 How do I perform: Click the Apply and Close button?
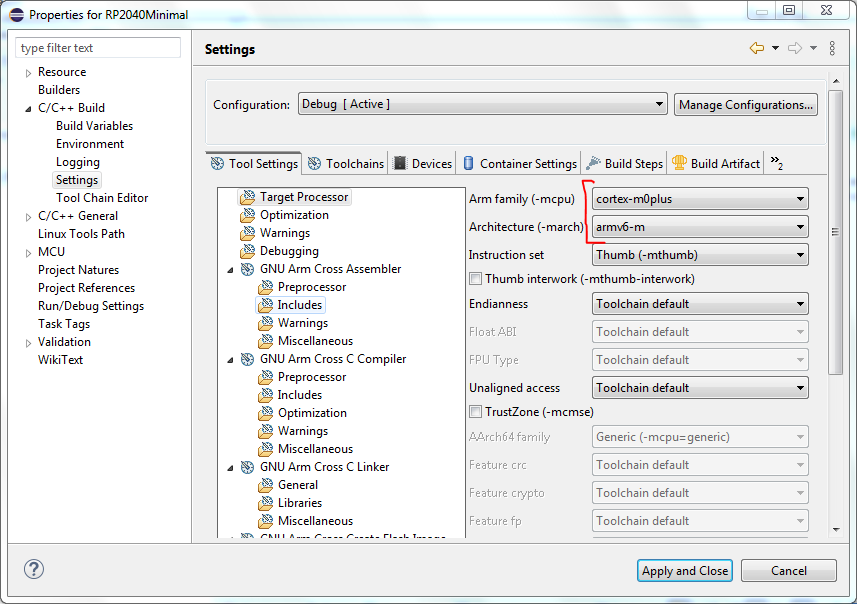[685, 570]
